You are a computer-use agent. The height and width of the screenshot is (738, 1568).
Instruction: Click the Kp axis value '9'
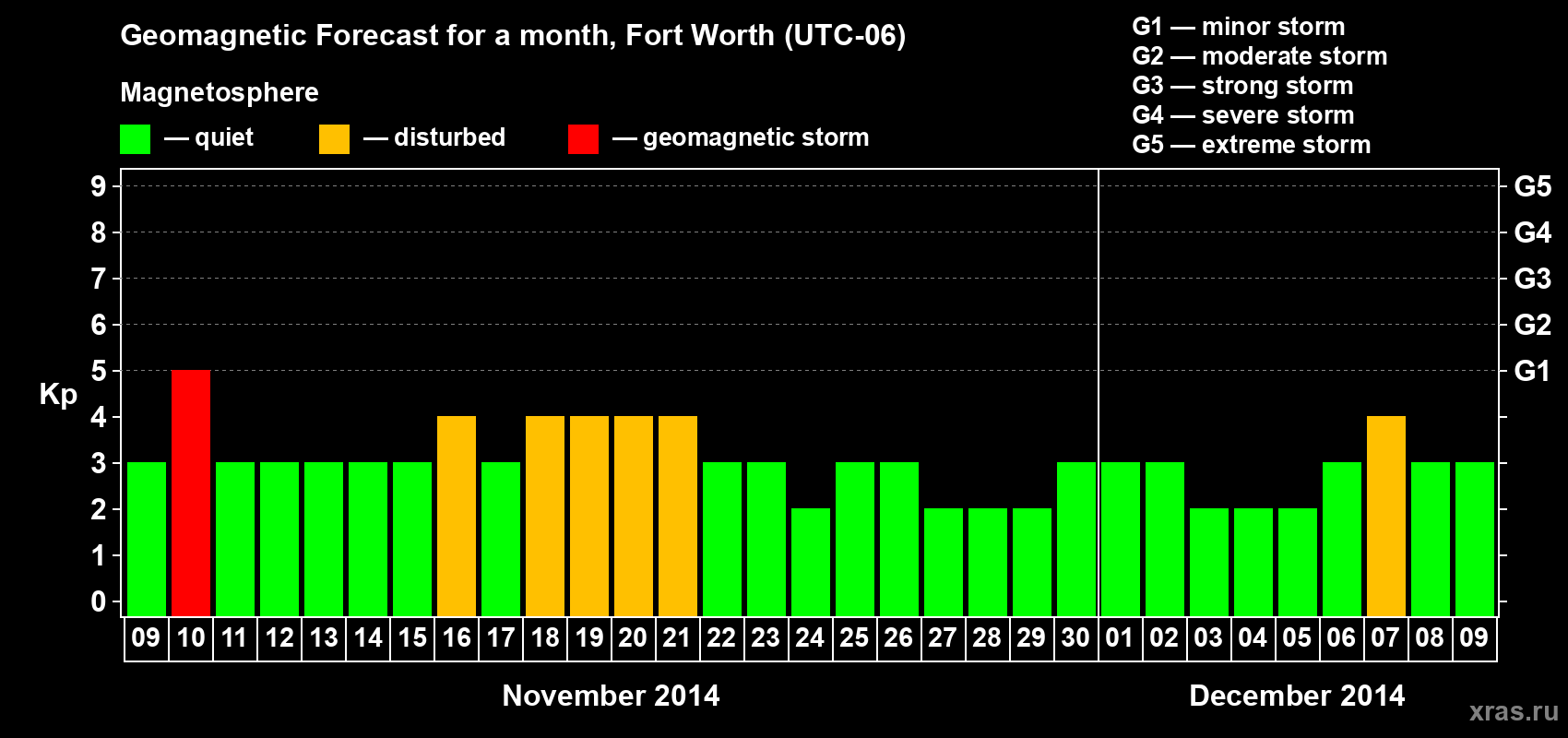pyautogui.click(x=99, y=186)
